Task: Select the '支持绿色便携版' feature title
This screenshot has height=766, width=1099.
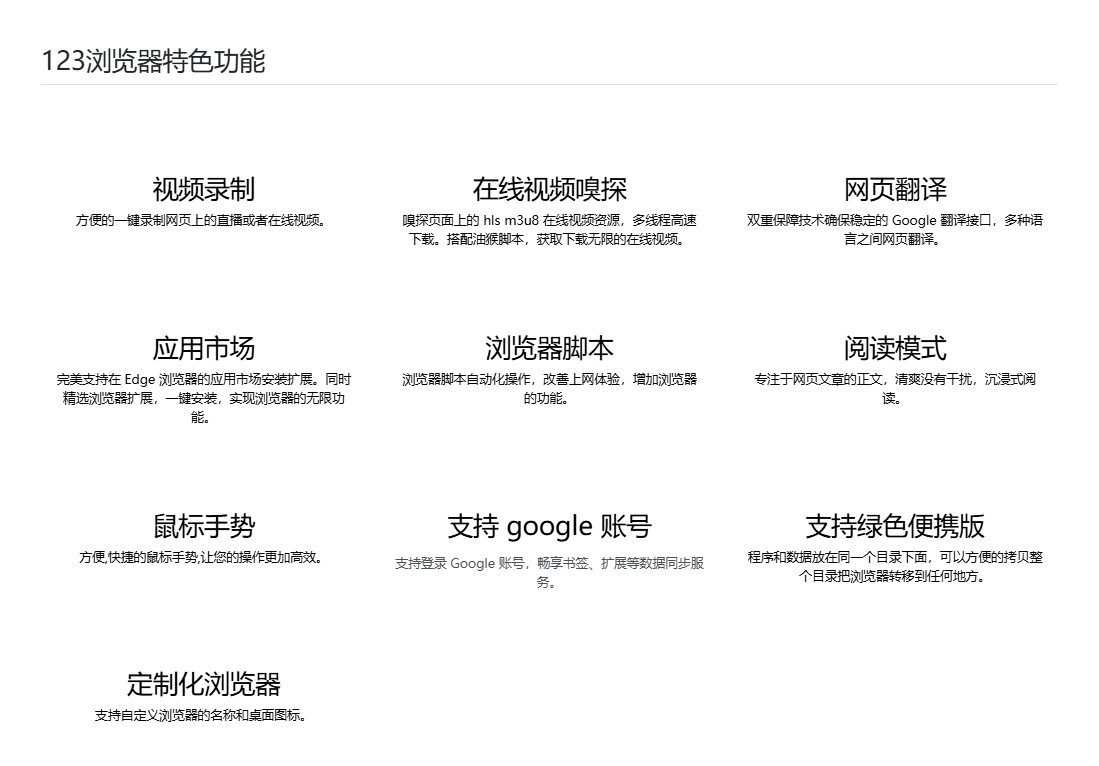Action: click(x=895, y=526)
